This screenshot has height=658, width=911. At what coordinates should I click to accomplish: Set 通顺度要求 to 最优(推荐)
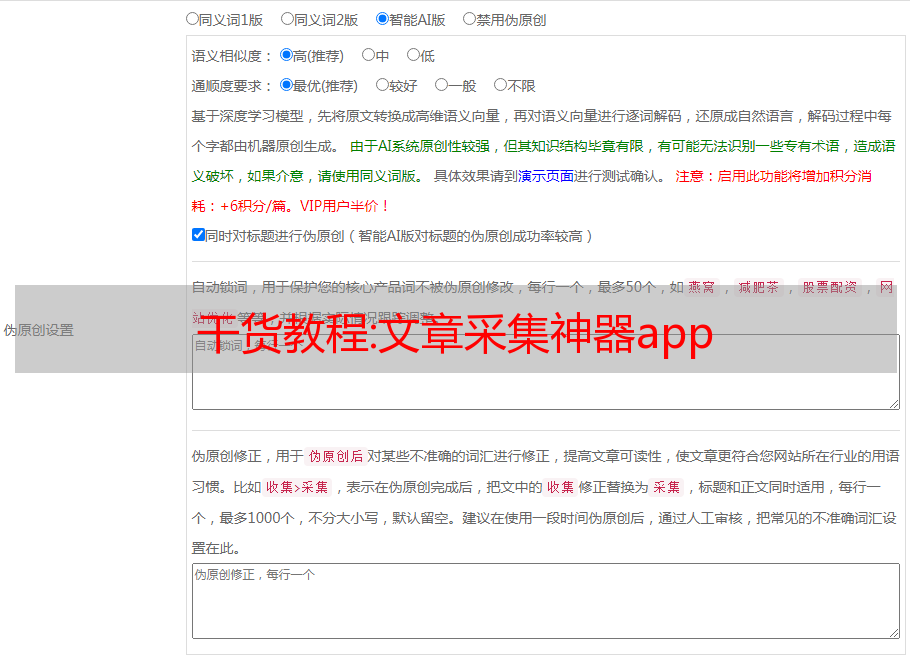click(x=287, y=85)
